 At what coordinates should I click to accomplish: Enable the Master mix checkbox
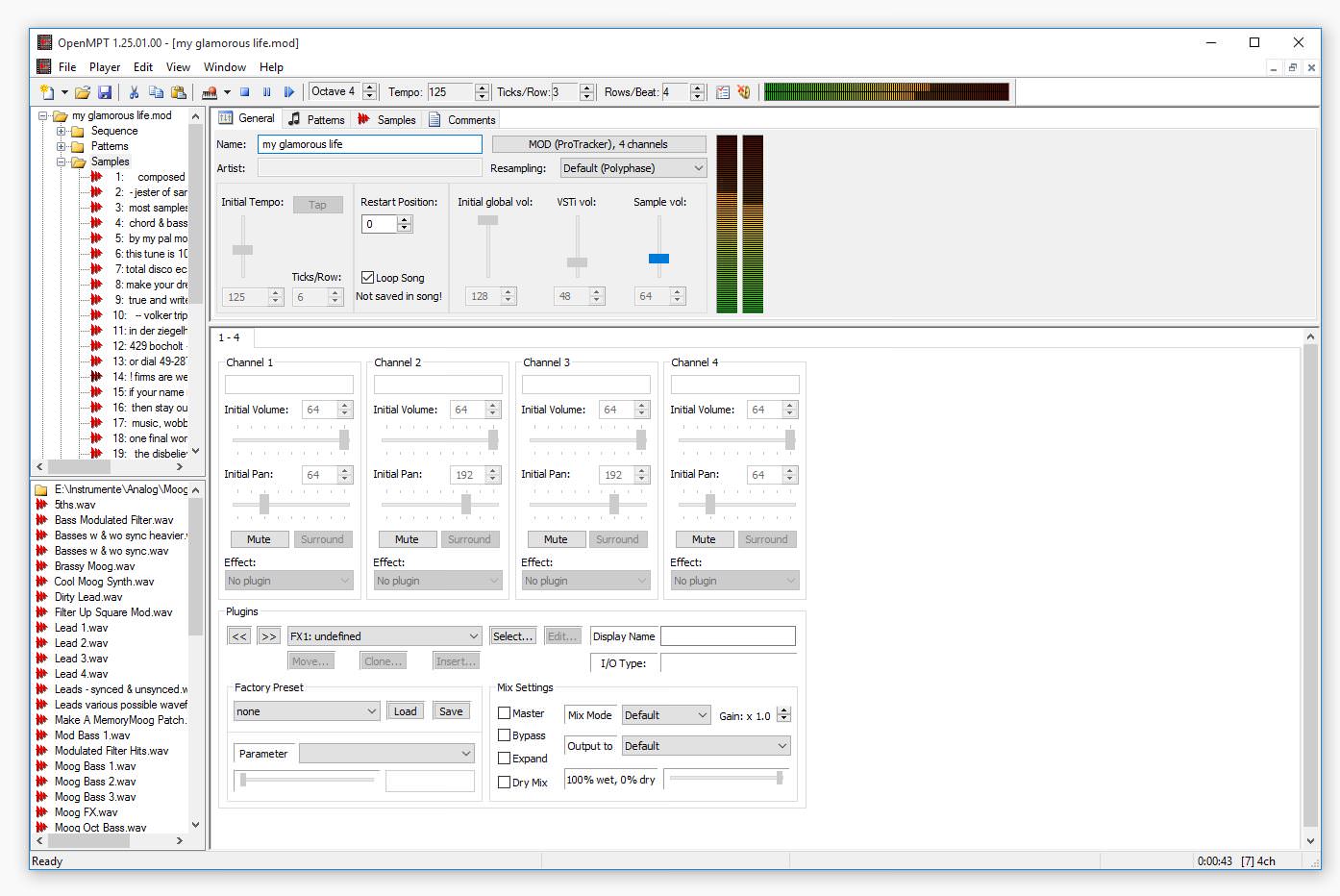click(504, 713)
